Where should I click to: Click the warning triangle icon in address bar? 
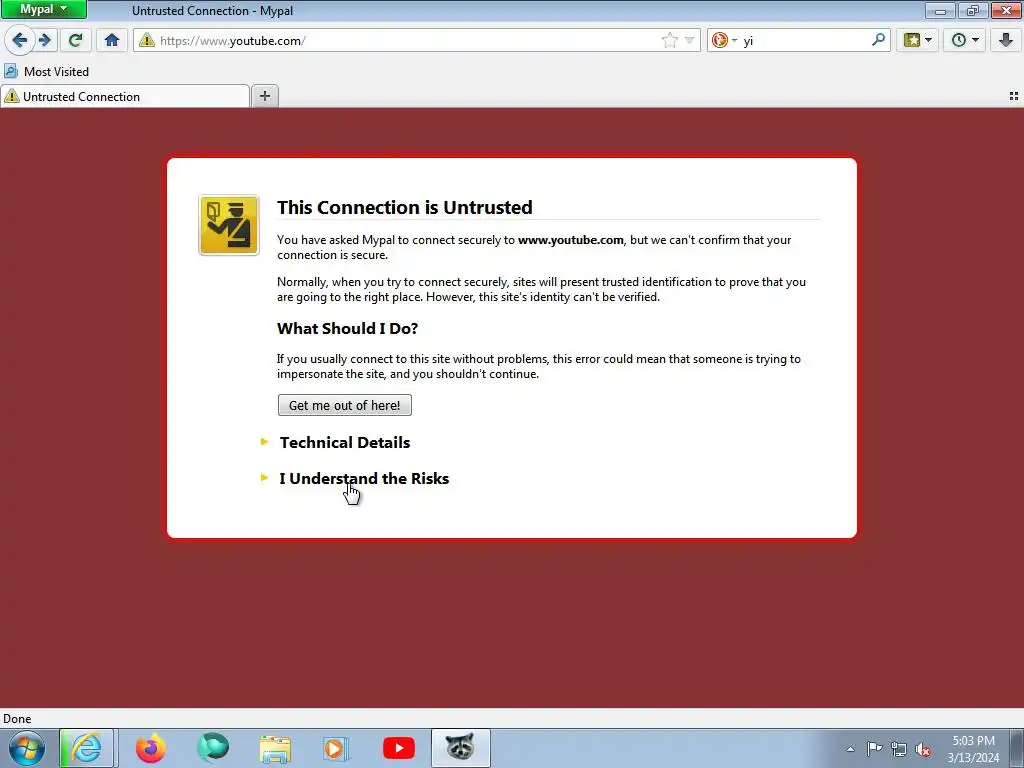tap(147, 40)
